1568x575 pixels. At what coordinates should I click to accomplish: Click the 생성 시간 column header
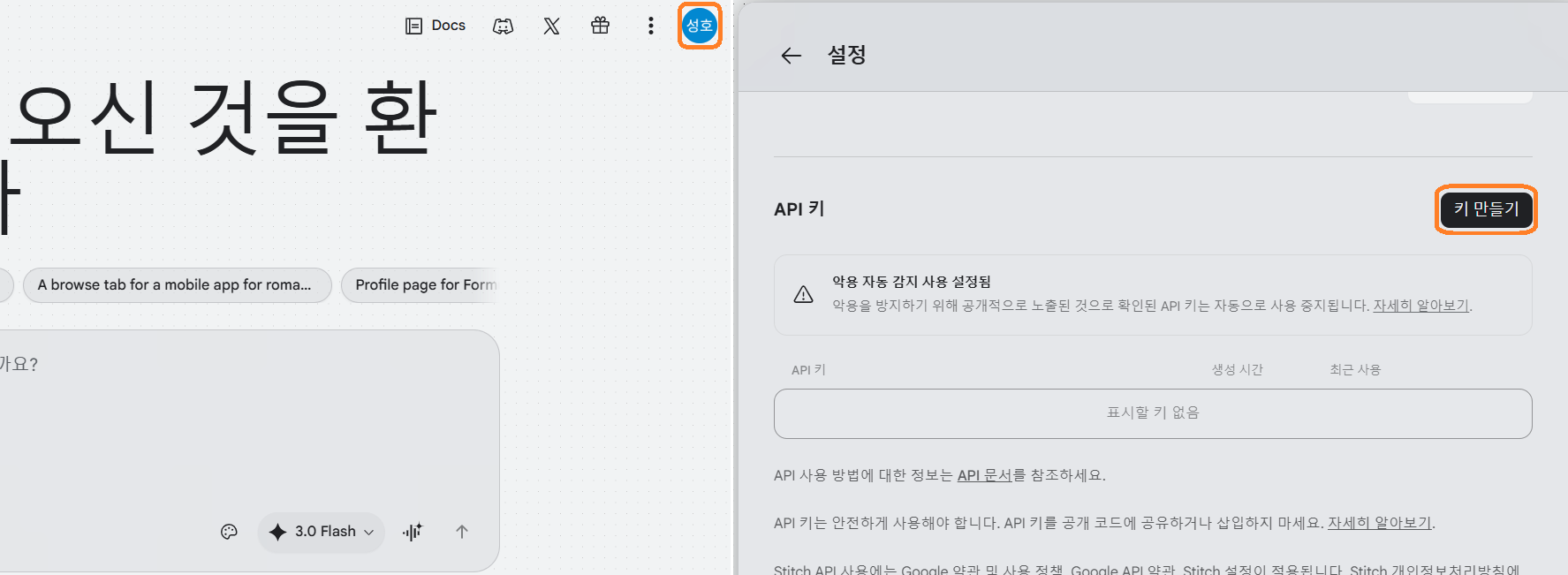click(x=1238, y=370)
